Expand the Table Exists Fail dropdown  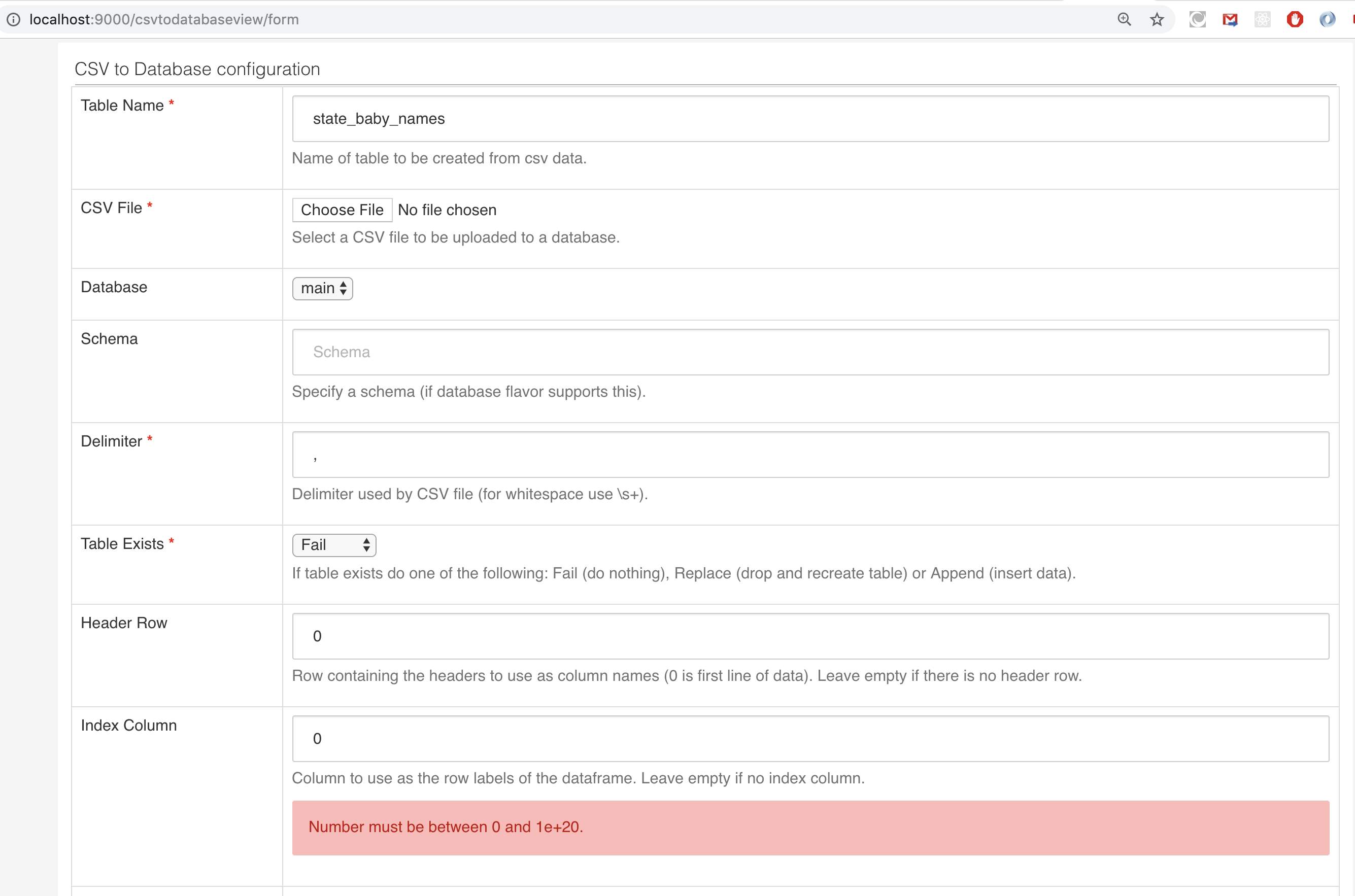click(x=334, y=544)
